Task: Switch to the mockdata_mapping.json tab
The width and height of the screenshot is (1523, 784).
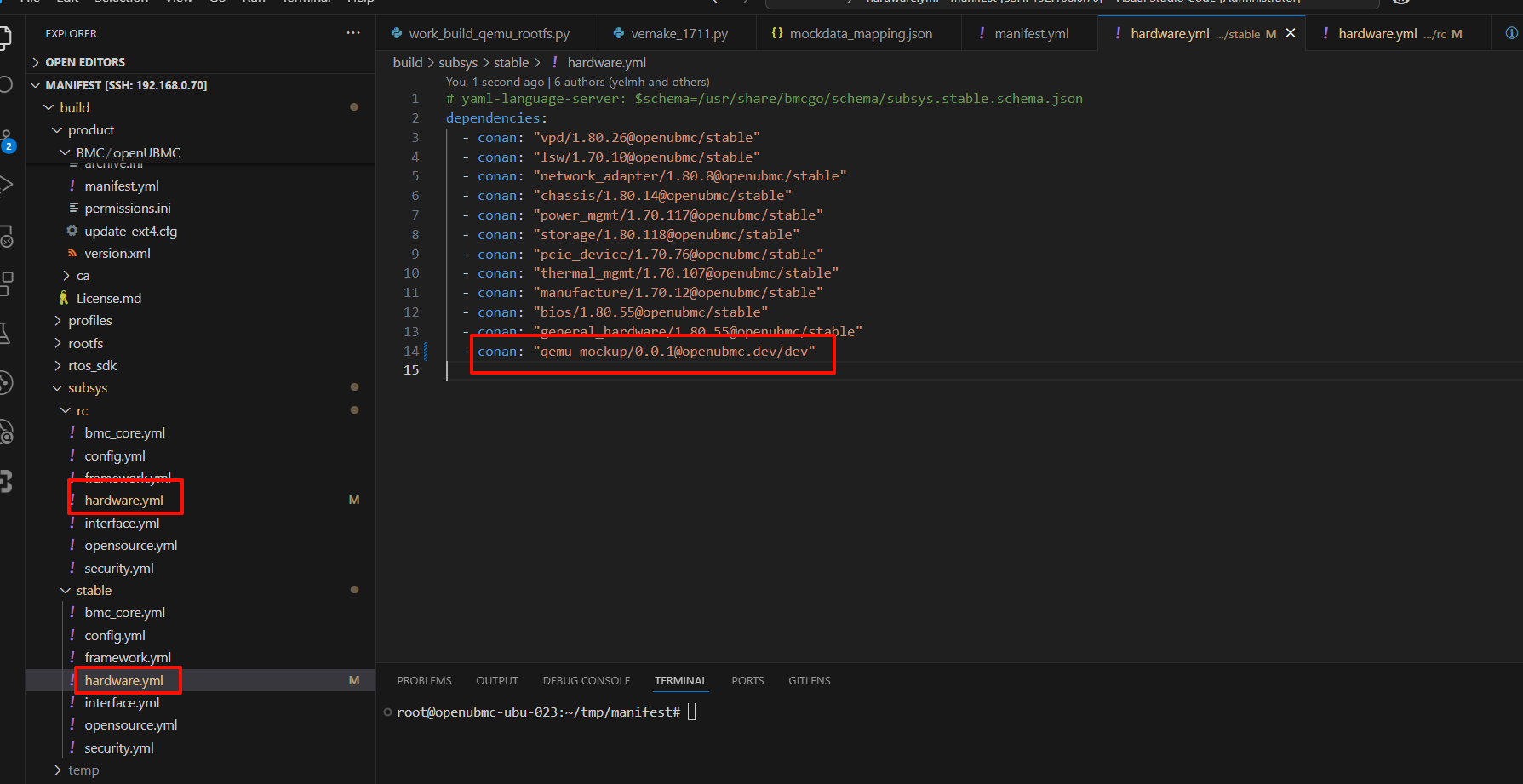Action: [x=860, y=34]
